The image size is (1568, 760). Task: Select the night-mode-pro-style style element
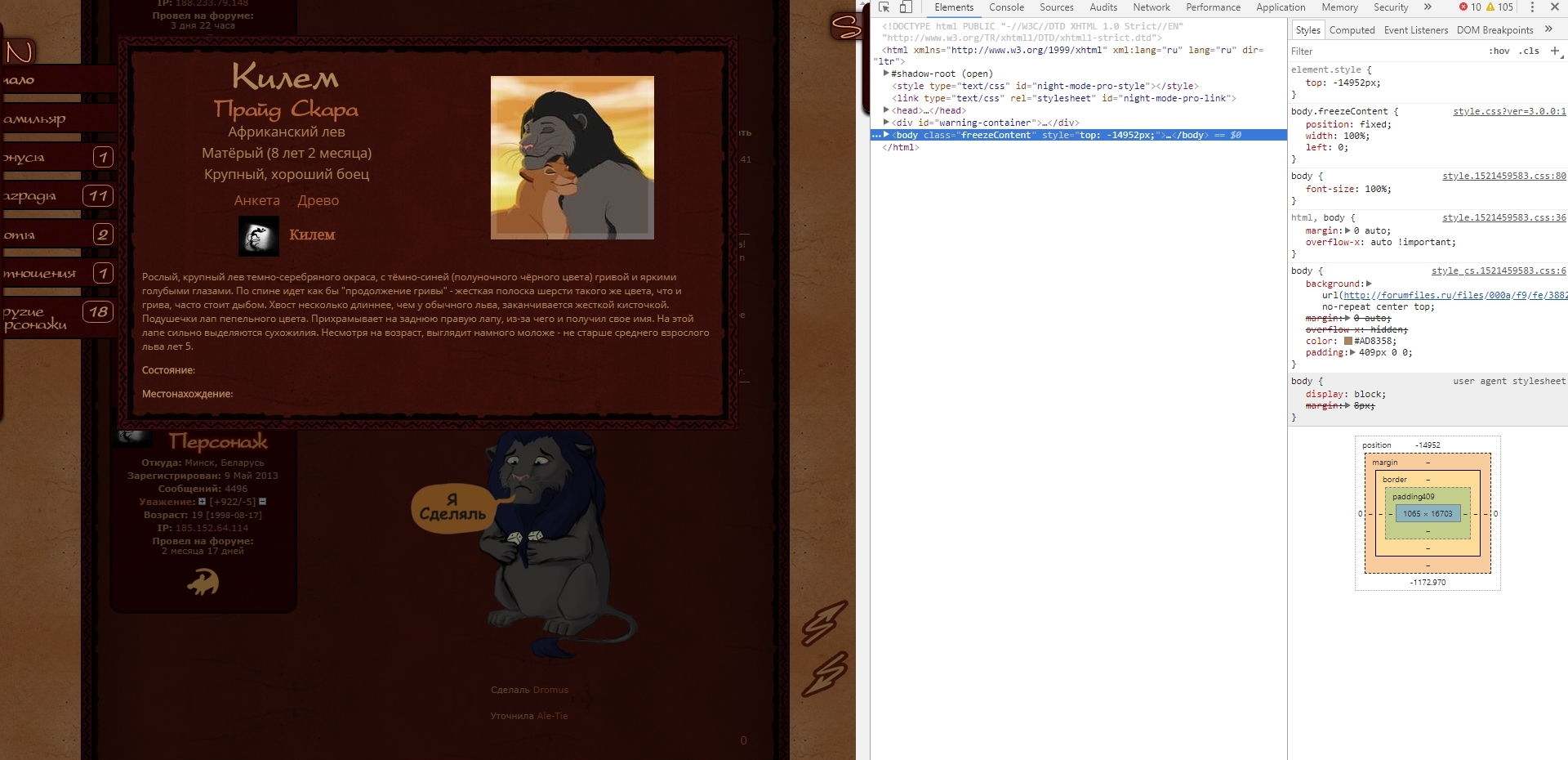click(x=1045, y=86)
